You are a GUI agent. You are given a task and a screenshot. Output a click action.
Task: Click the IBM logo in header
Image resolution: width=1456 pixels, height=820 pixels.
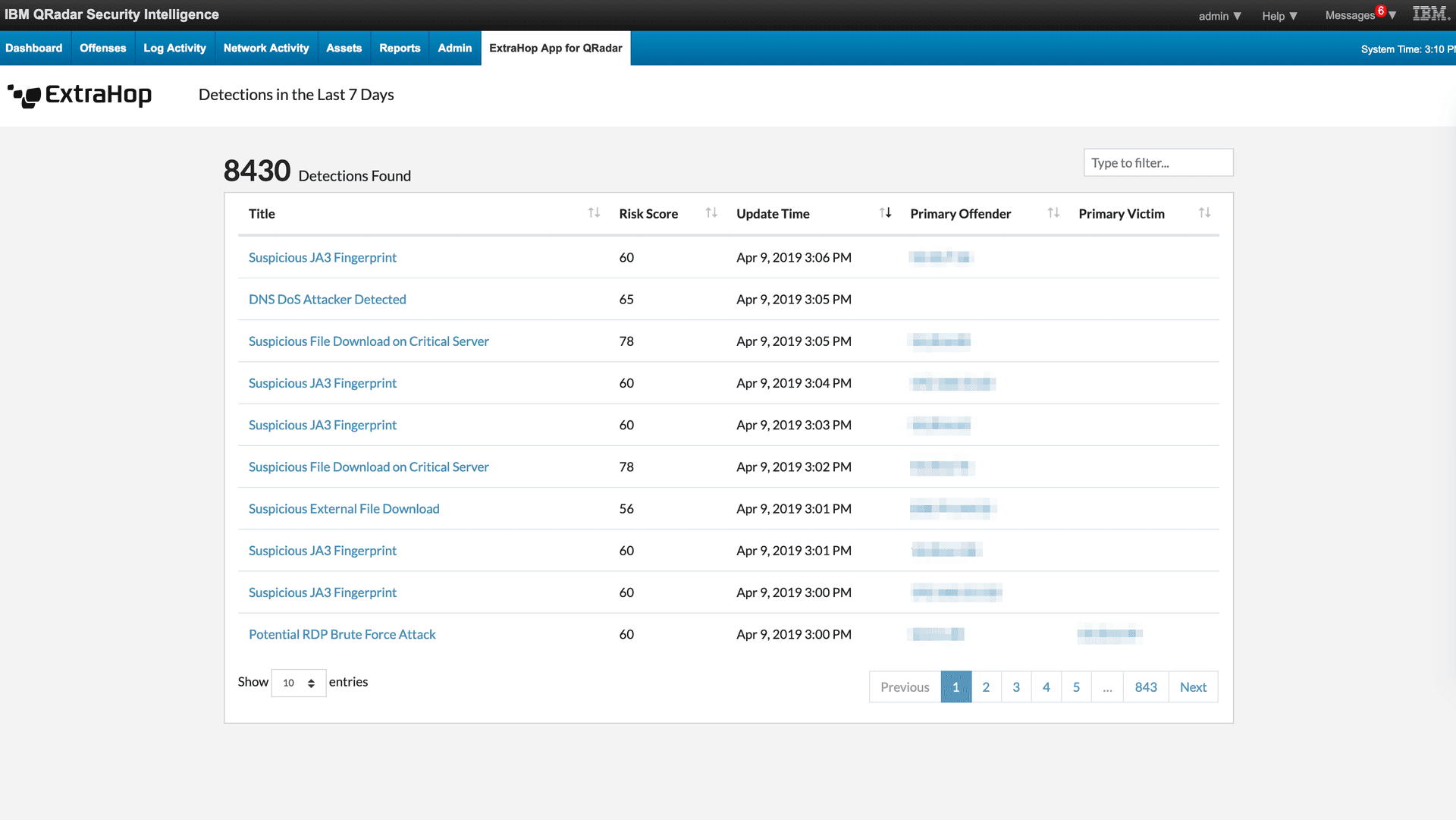click(x=1431, y=14)
